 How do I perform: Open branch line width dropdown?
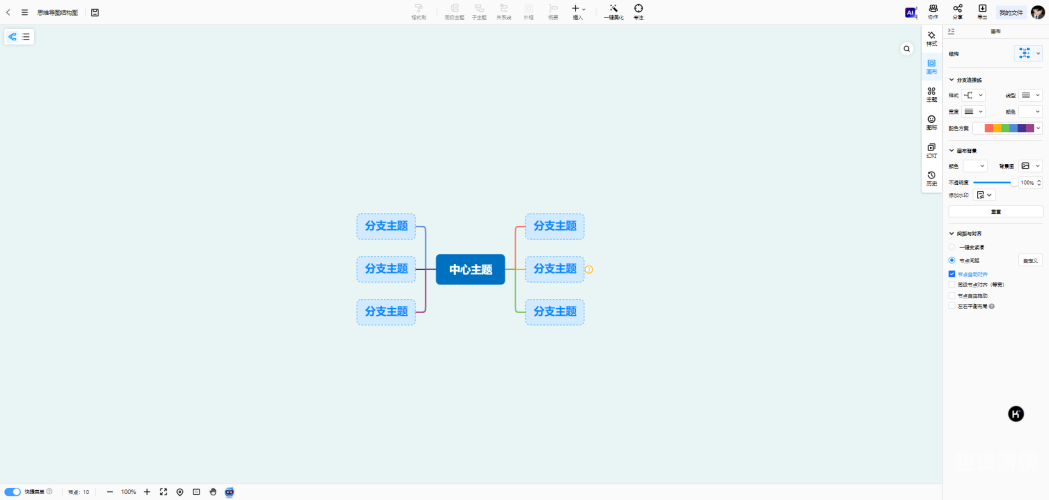[x=973, y=112]
